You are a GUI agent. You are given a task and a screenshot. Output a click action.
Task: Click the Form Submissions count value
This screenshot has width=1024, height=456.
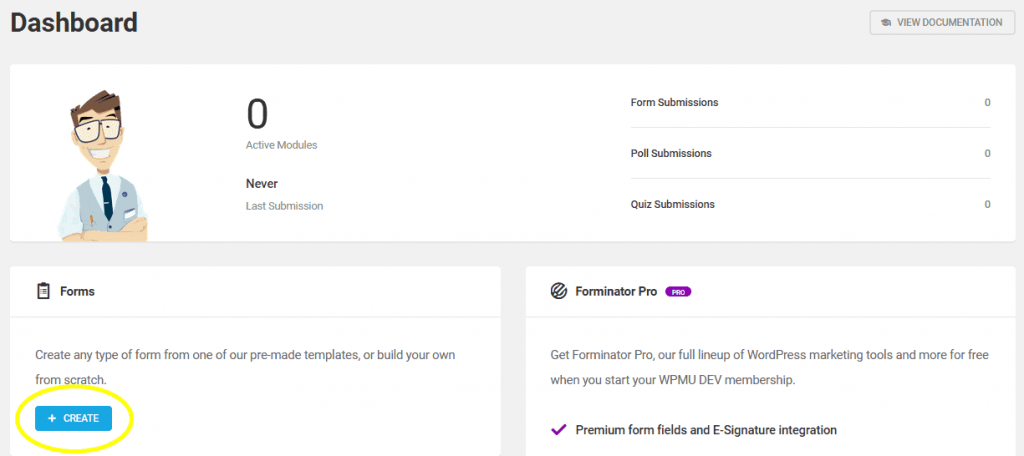tap(987, 102)
